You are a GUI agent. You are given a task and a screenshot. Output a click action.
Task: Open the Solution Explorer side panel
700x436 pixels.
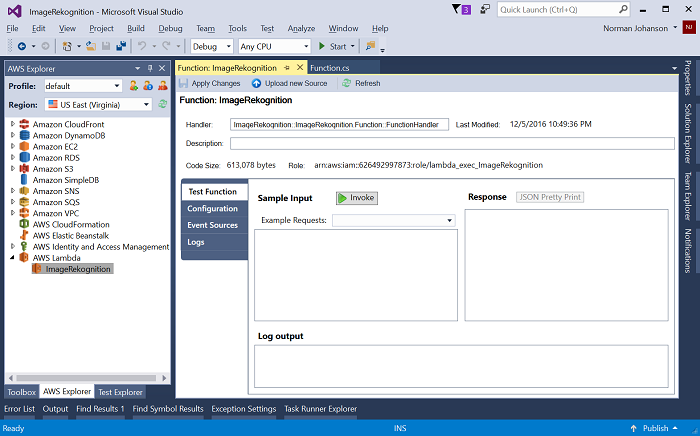[x=688, y=133]
